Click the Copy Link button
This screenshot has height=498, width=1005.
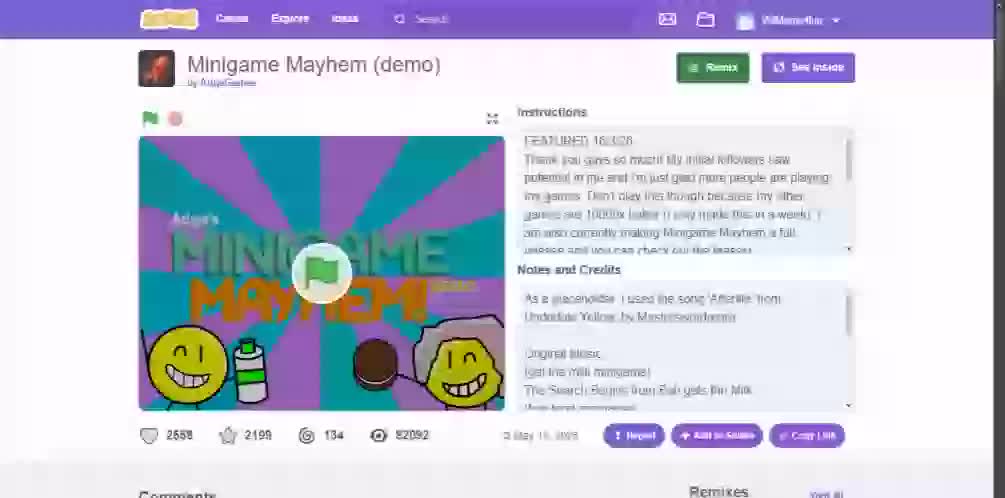pos(807,436)
